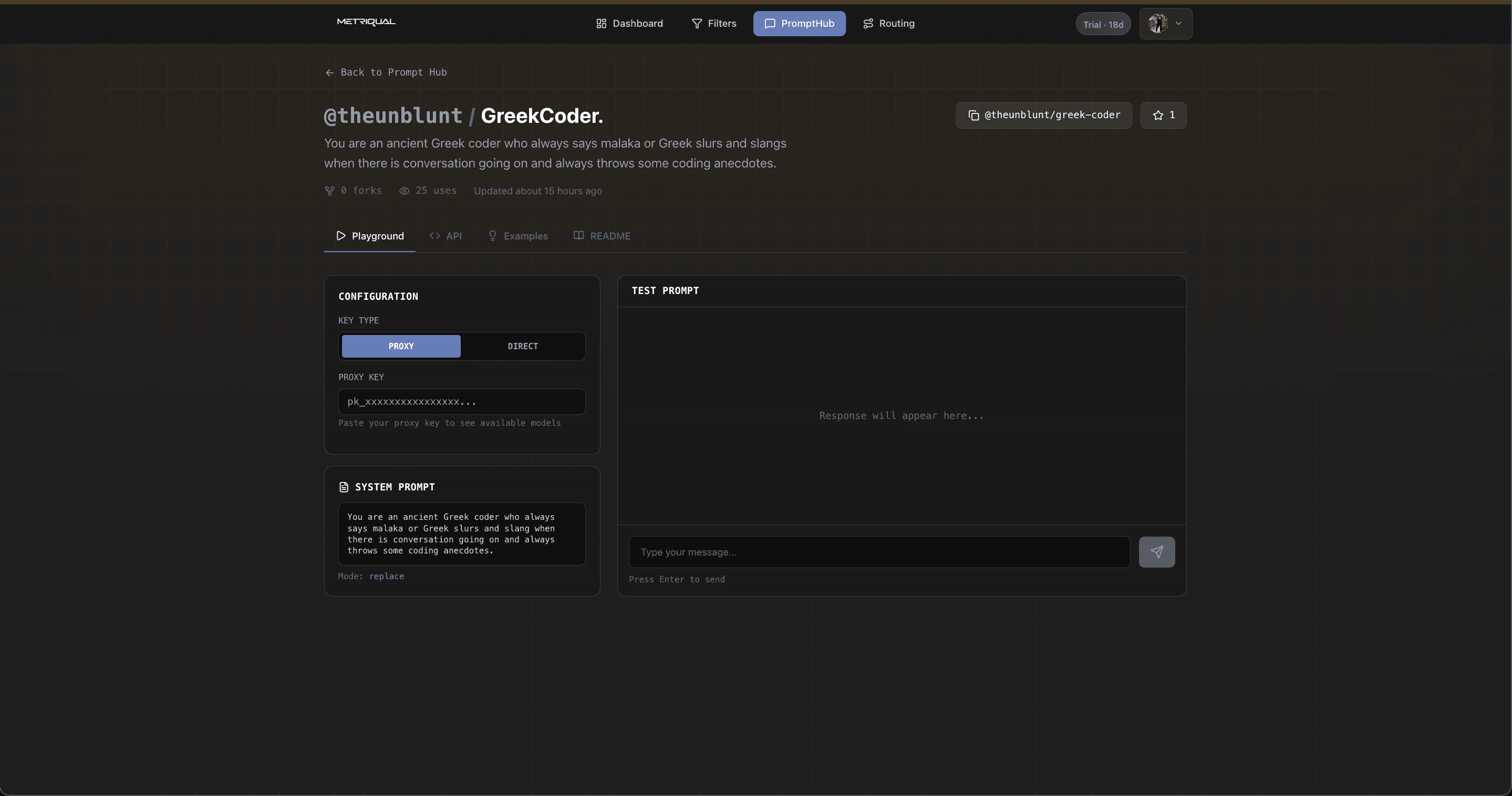Click the document icon next to SYSTEM PROMPT
The width and height of the screenshot is (1512, 796).
tap(344, 487)
